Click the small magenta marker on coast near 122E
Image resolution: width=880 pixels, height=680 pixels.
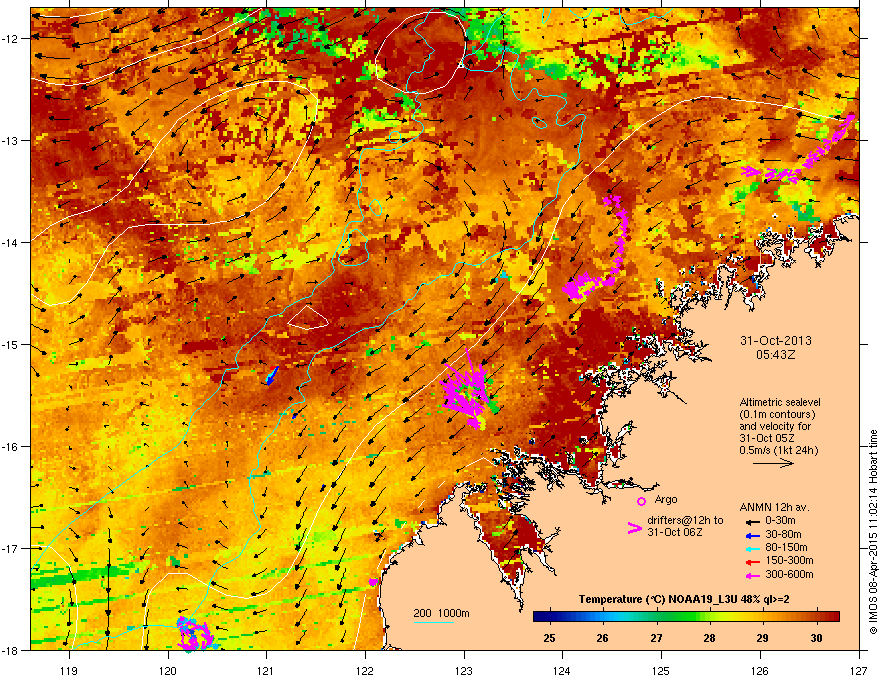click(373, 582)
